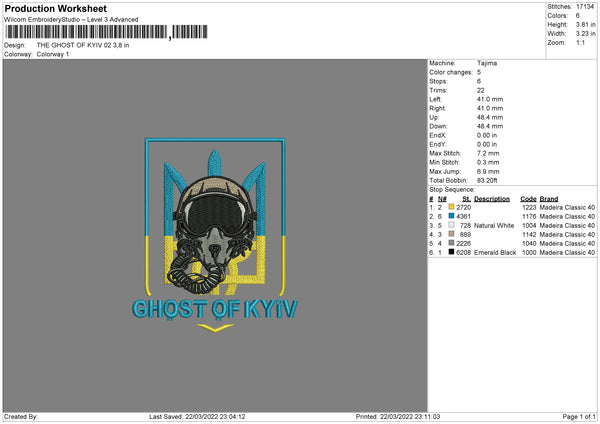This screenshot has width=600, height=424.
Task: Click the Emerald Black thread color swatch
Action: click(451, 252)
